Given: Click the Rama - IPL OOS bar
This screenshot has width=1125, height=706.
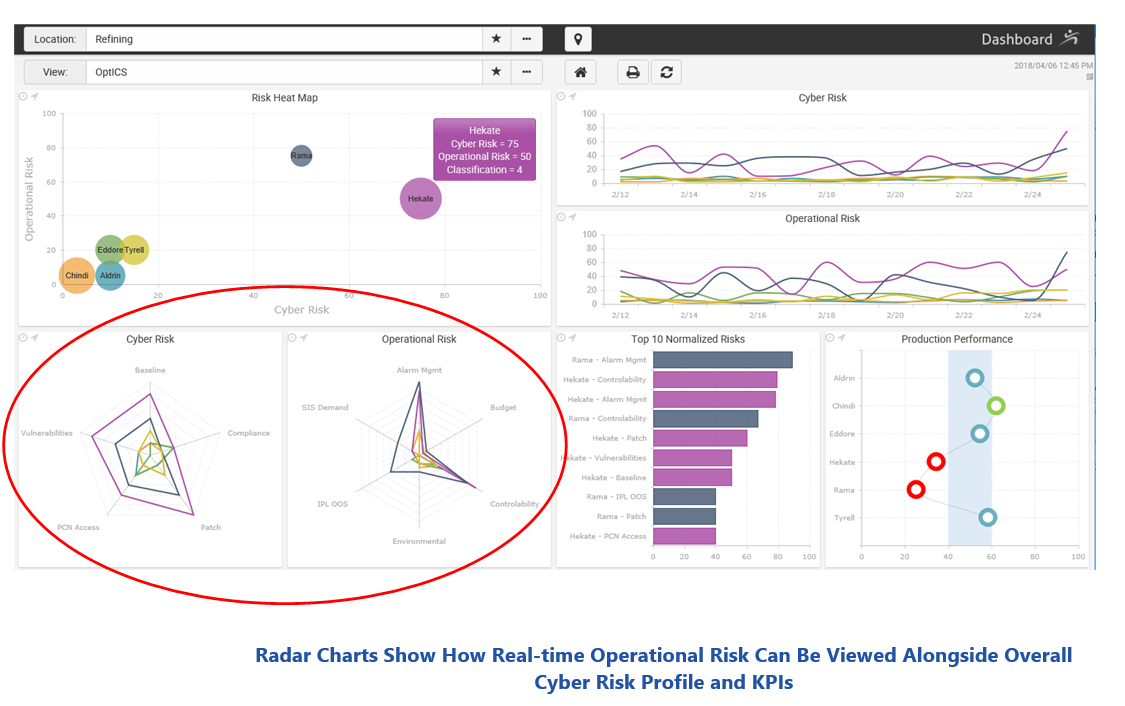Looking at the screenshot, I should tap(684, 496).
